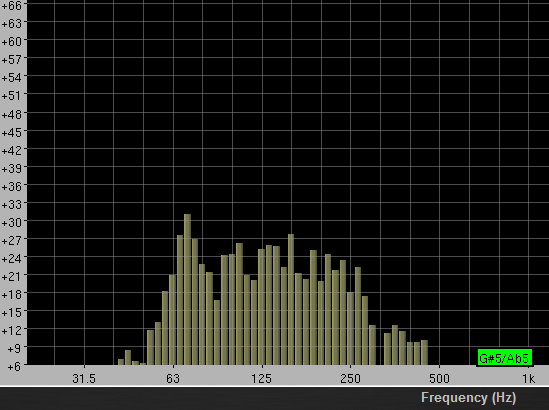549x410 pixels.
Task: Click the 1k frequency axis label
Action: coord(529,378)
